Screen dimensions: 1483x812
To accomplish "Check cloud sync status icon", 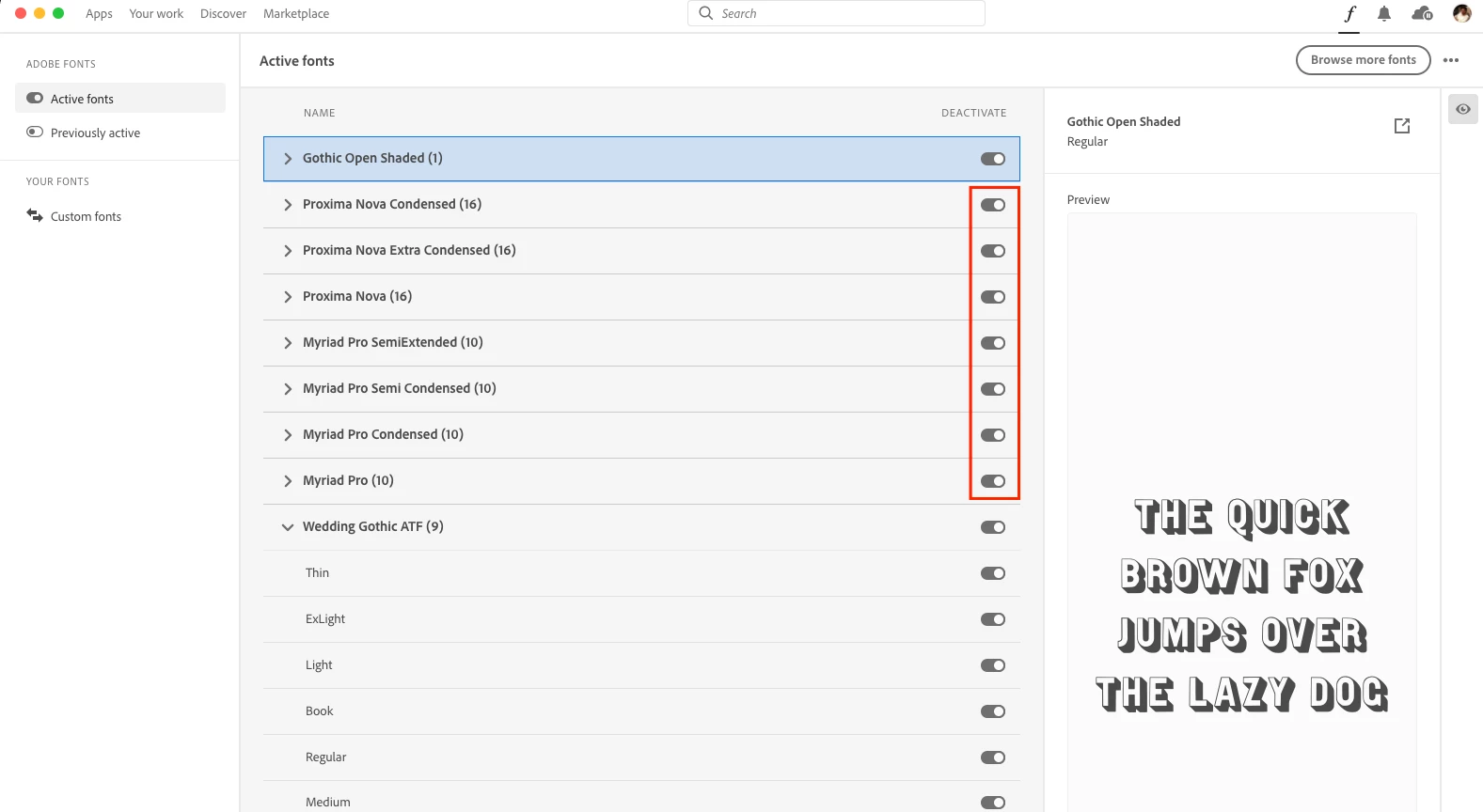I will 1423,13.
